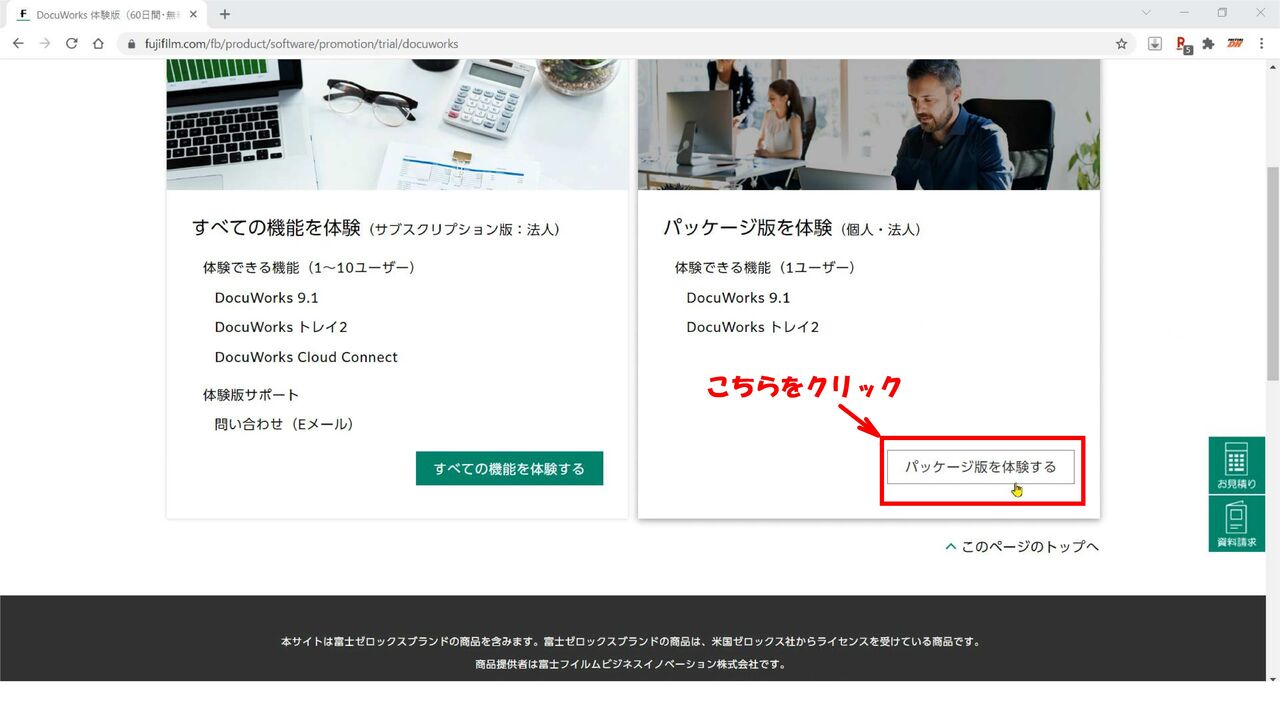Image resolution: width=1280 pixels, height=720 pixels.
Task: Open a new browser tab
Action: 225,14
